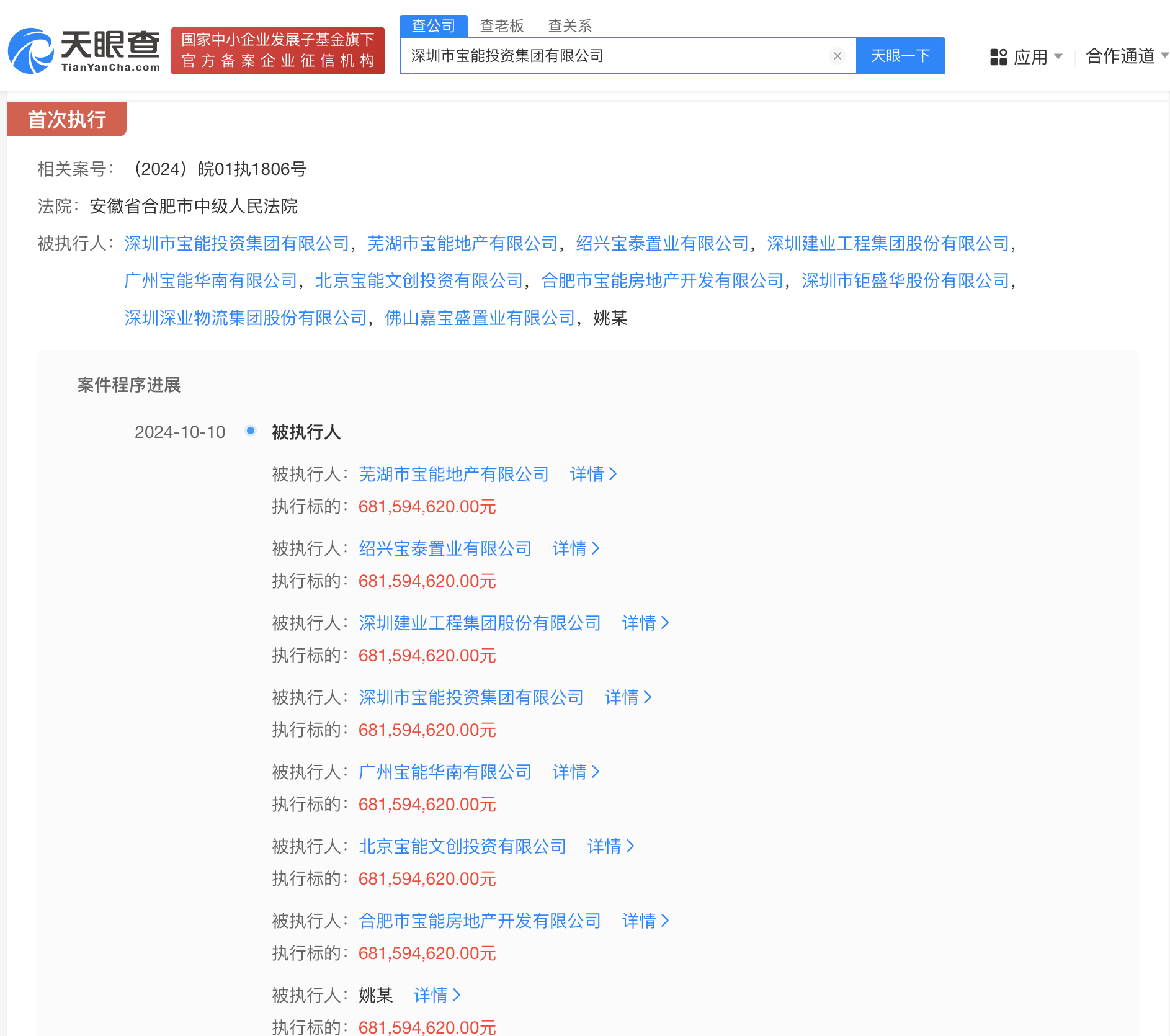Open 深圳深业物流集团股份有限公司 link
This screenshot has width=1170, height=1036.
tap(246, 318)
